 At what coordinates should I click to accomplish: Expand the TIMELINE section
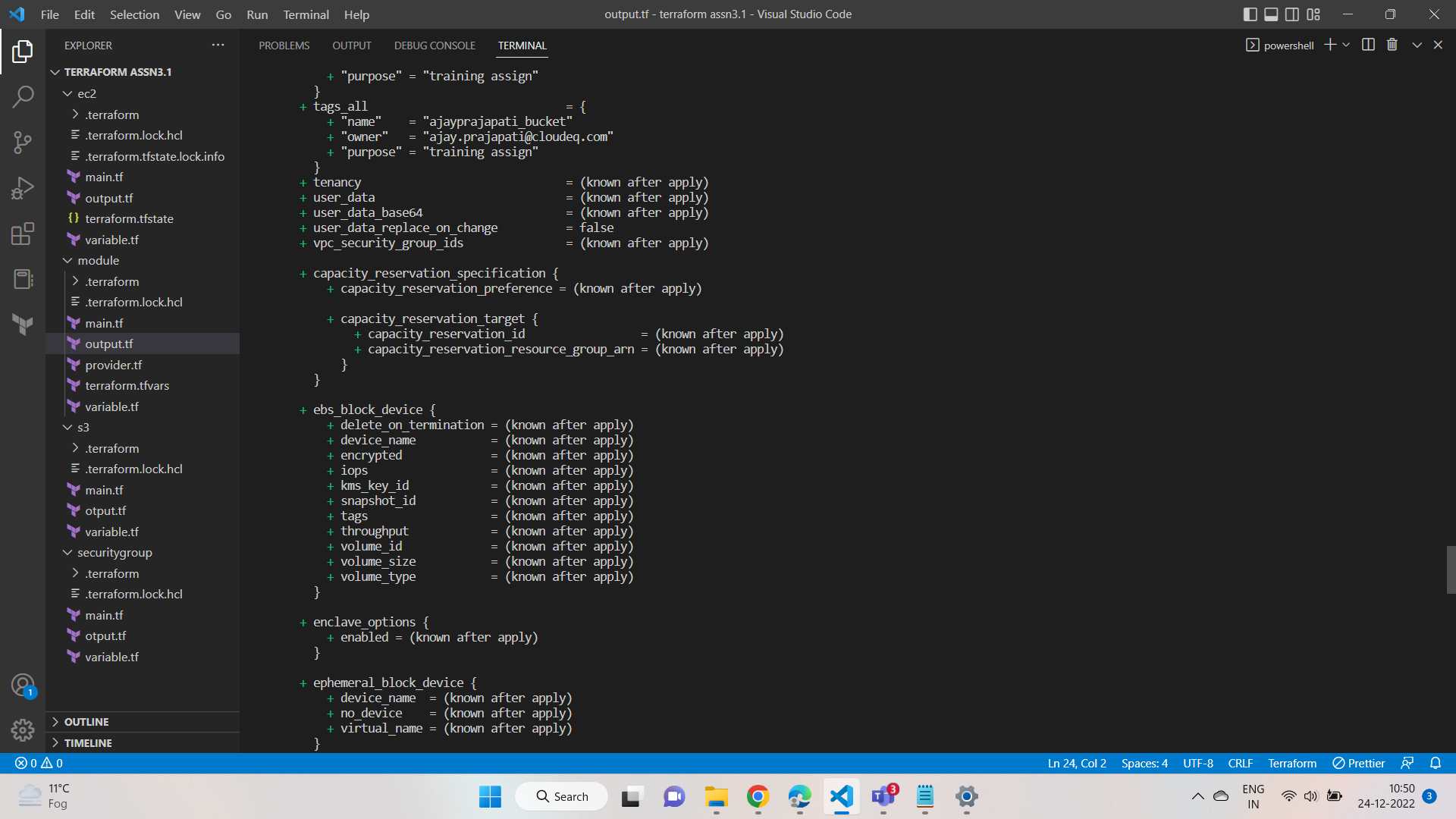coord(143,743)
